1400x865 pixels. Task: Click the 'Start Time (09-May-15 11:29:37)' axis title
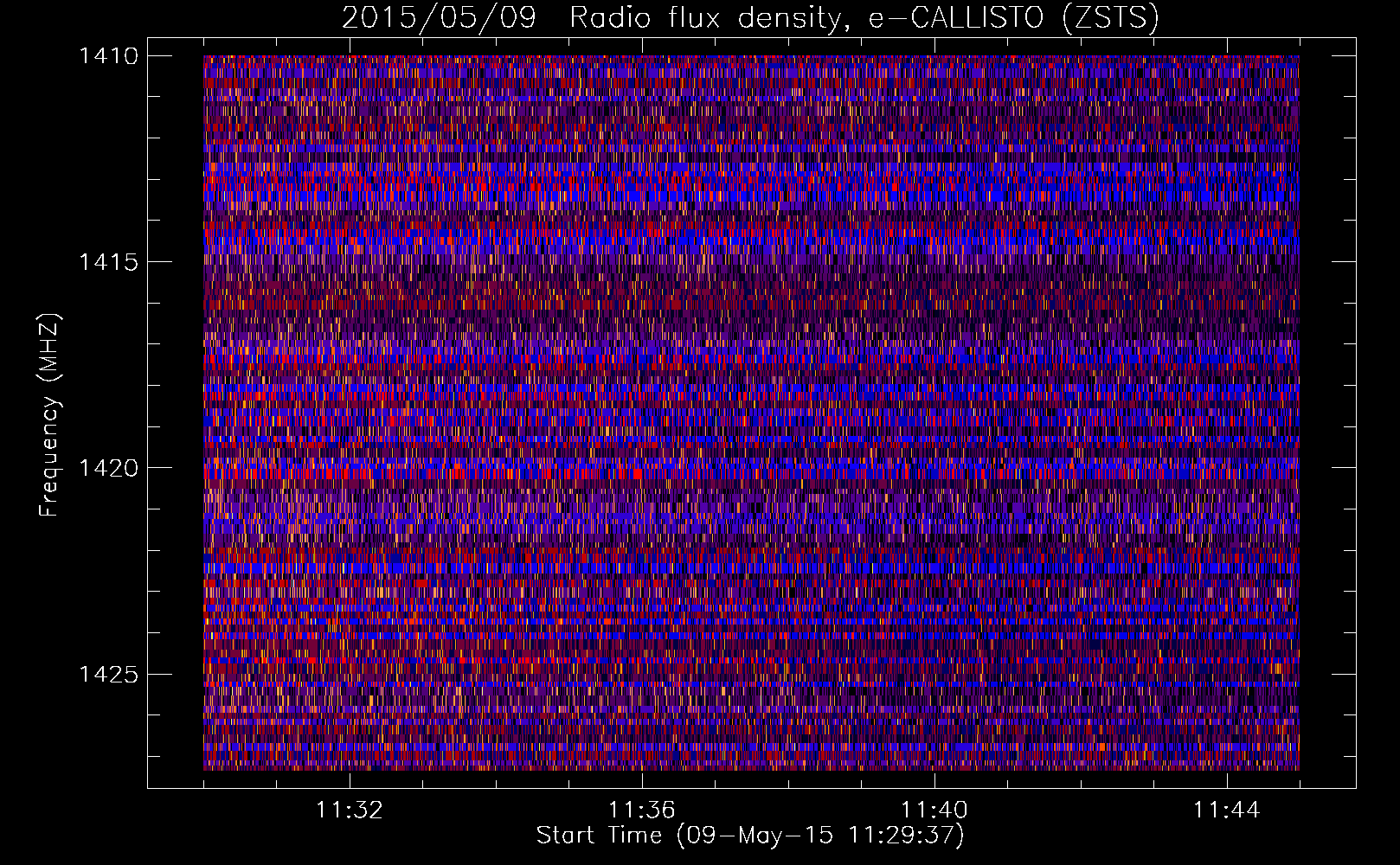[750, 836]
